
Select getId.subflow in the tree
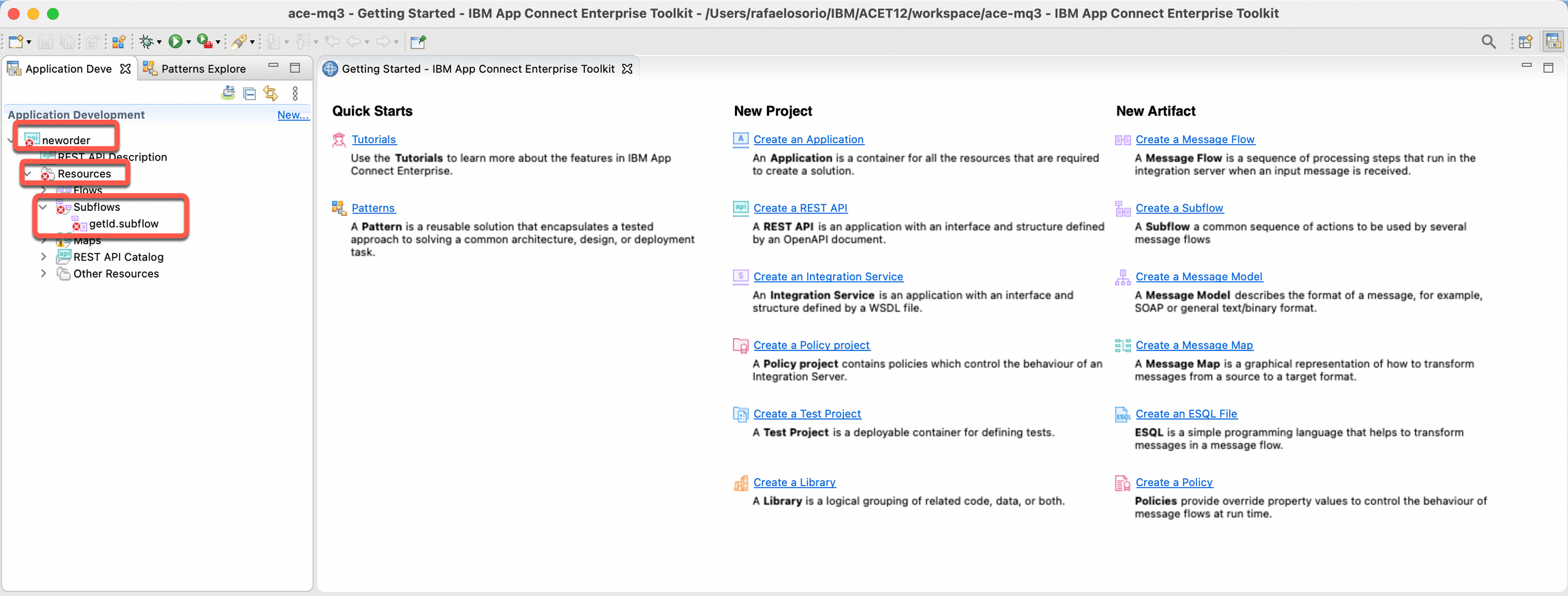coord(123,224)
